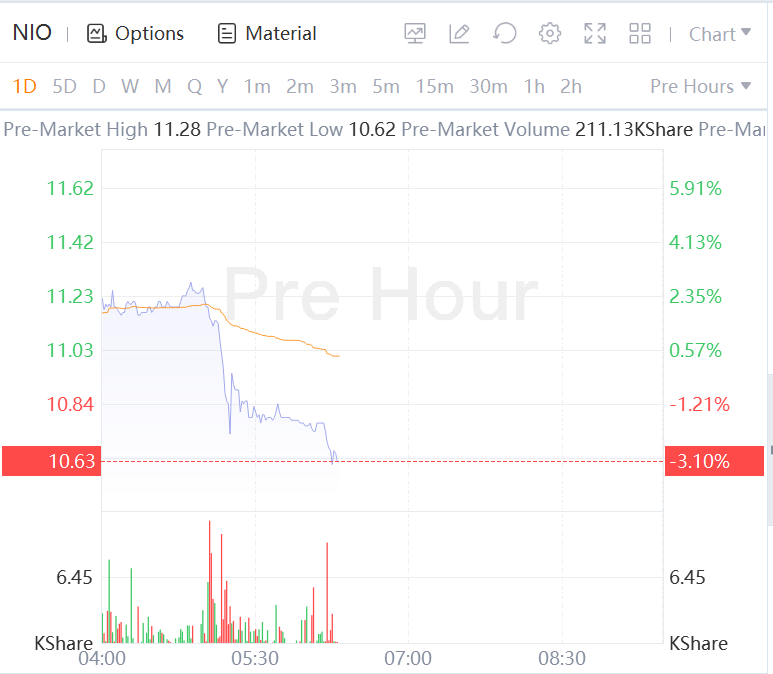Choose the 15m interval
The height and width of the screenshot is (674, 773).
coord(434,86)
